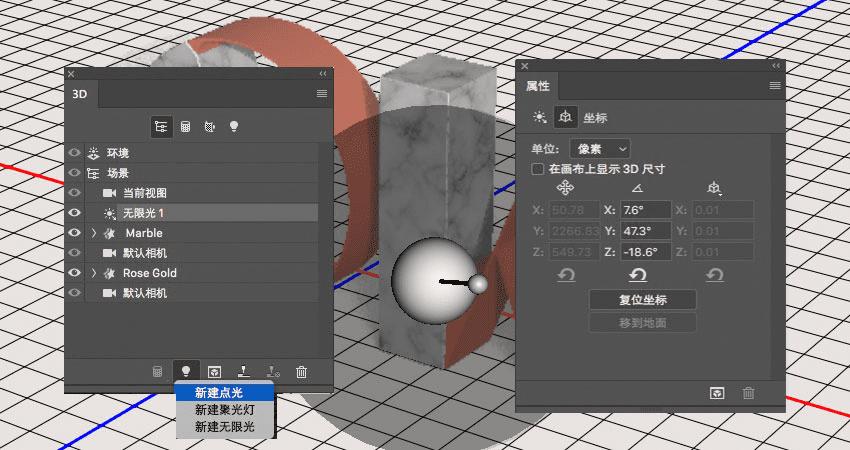Image resolution: width=850 pixels, height=450 pixels.
Task: Open the 单位 像素 units dropdown
Action: click(x=600, y=149)
